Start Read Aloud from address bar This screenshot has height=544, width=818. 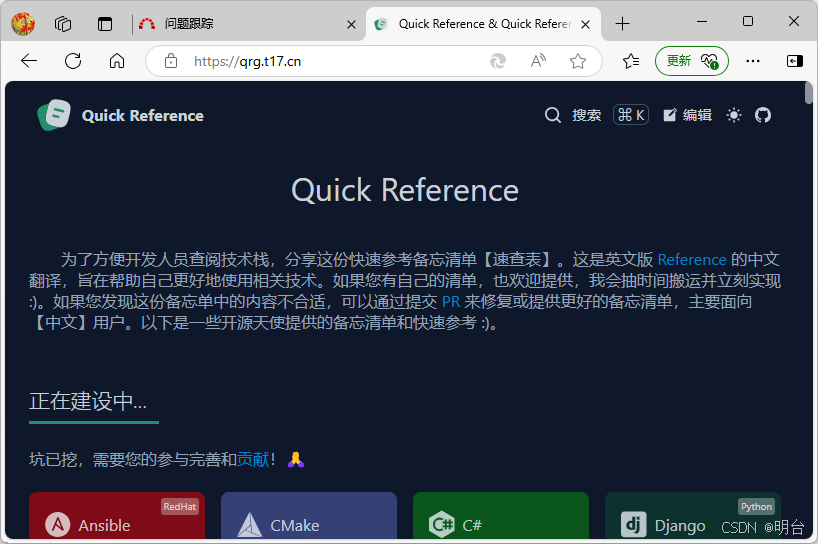538,61
